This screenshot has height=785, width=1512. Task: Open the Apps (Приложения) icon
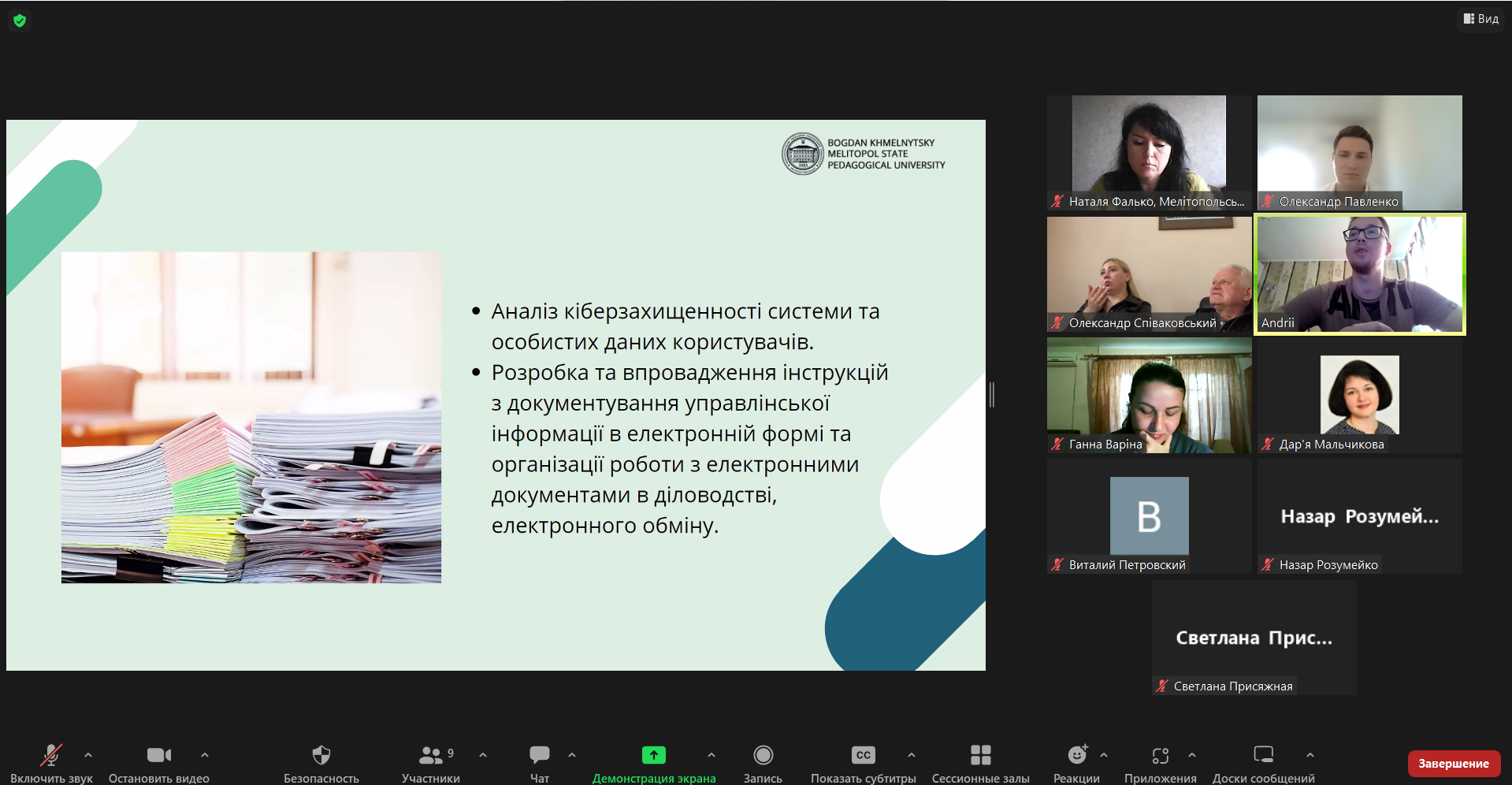point(1160,755)
